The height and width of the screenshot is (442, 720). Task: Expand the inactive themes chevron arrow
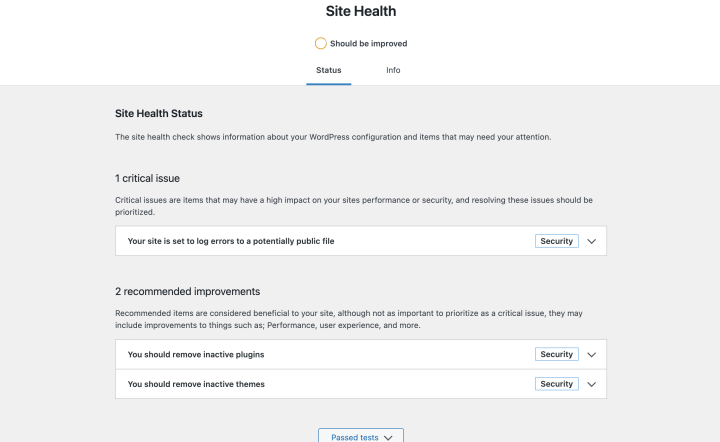pos(591,384)
